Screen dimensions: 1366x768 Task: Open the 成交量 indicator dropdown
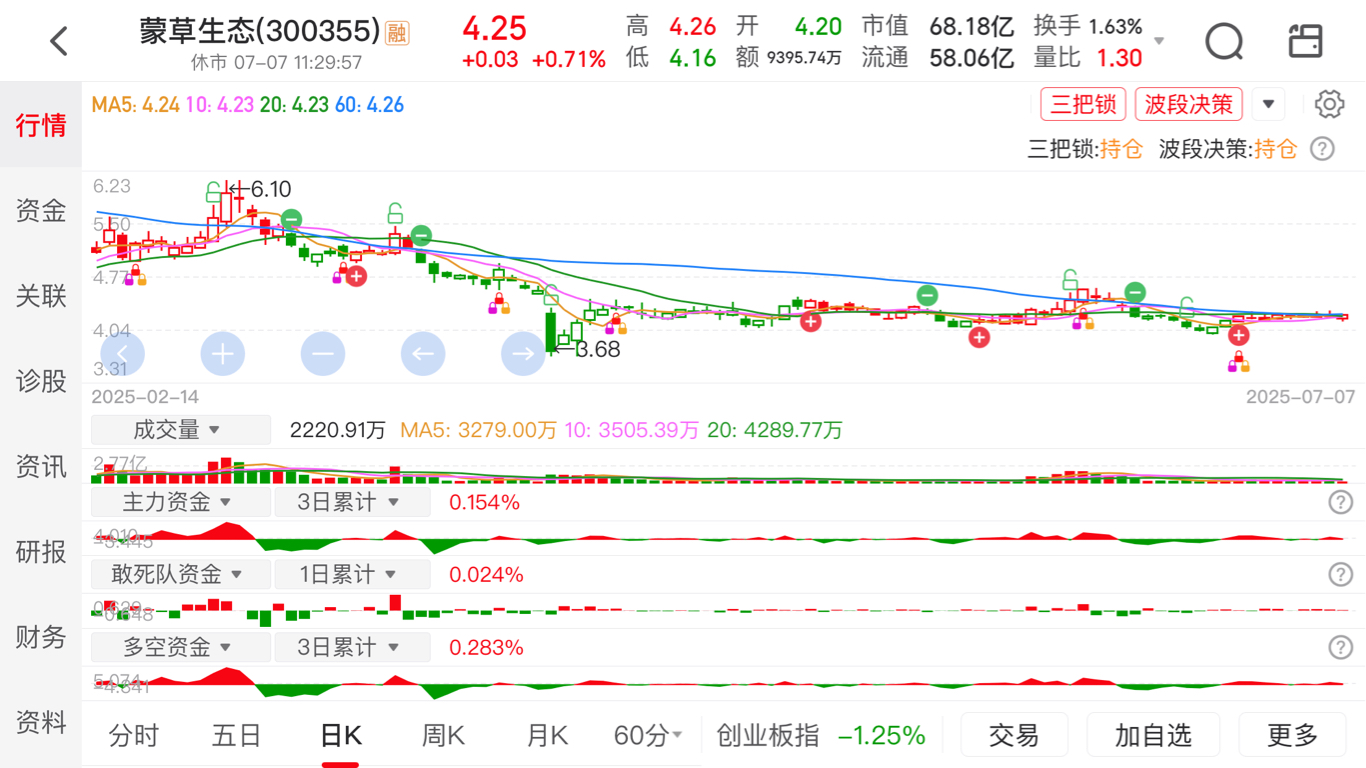[x=181, y=430]
